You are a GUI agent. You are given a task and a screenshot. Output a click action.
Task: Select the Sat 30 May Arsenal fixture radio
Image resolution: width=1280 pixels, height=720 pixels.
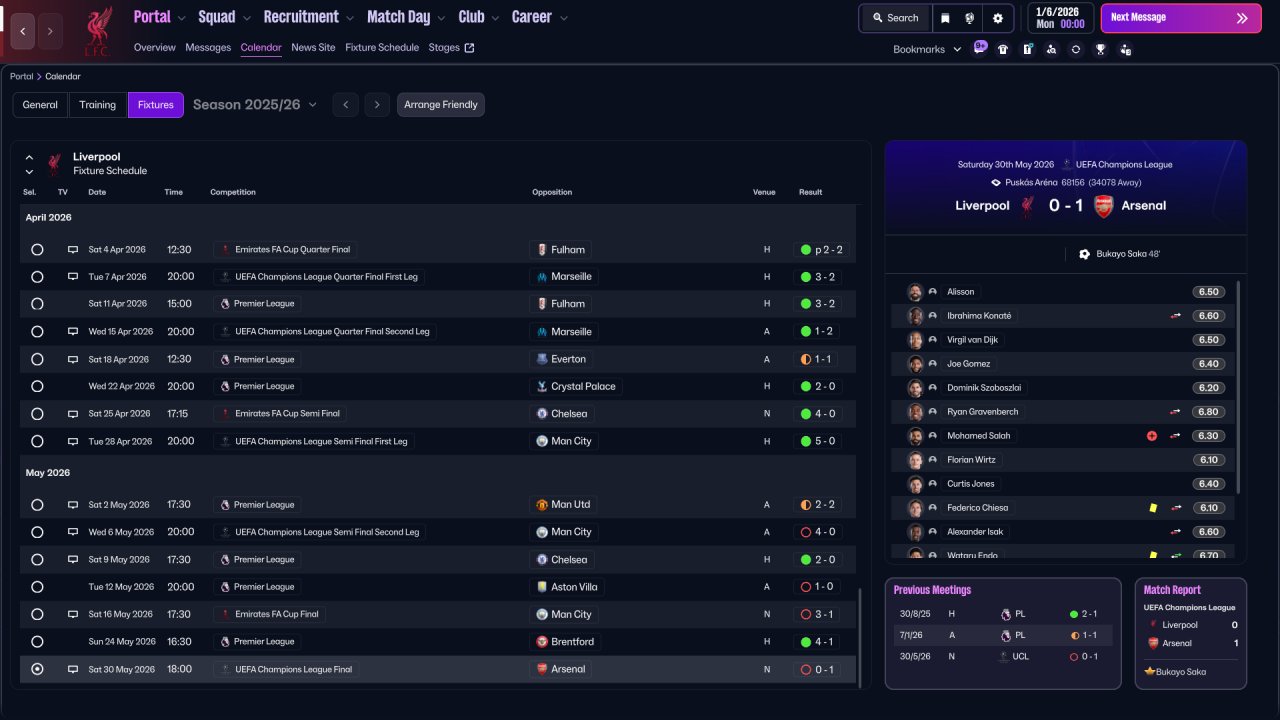tap(37, 669)
